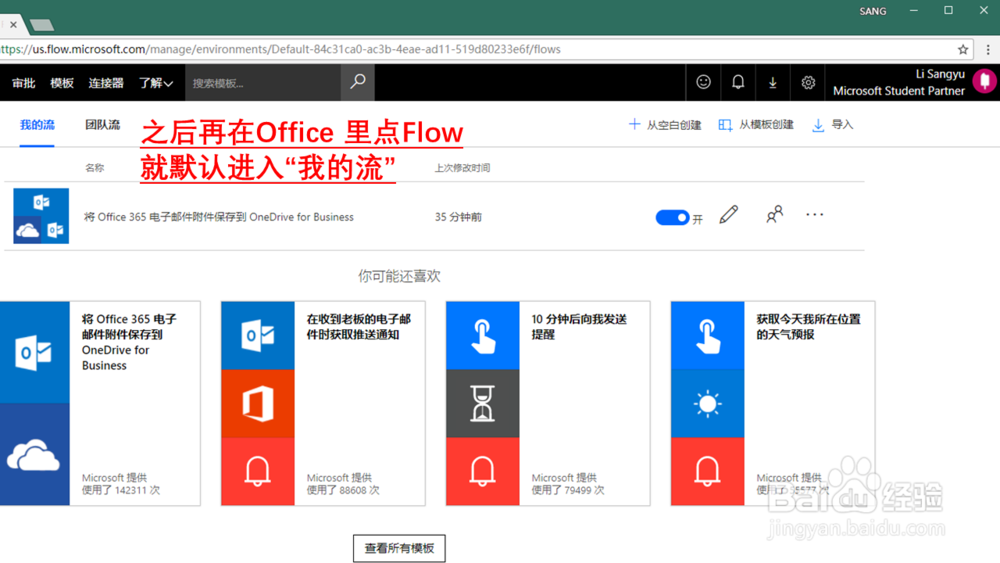Click 查看所有模板 button
This screenshot has height=563, width=1000.
[x=399, y=548]
